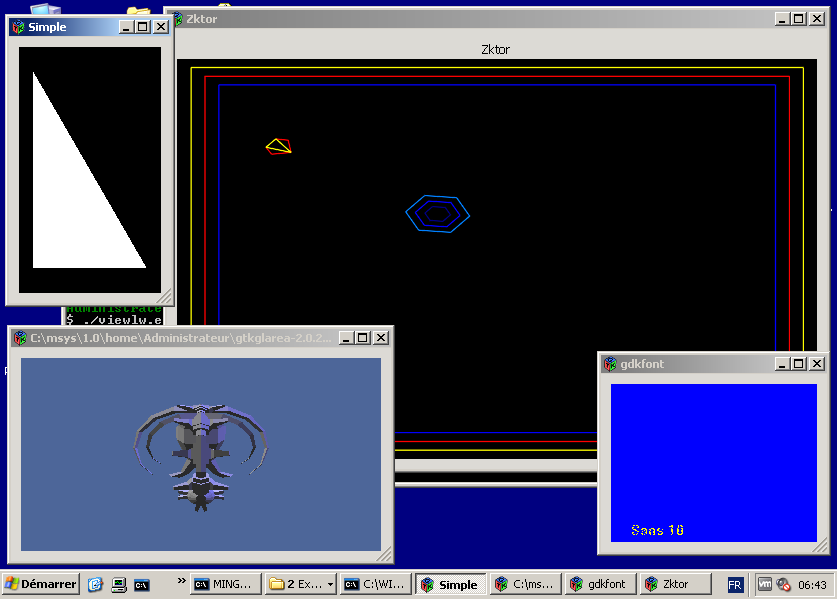The image size is (837, 599).
Task: Click the blue hexagon shape in Zktor
Action: (x=438, y=213)
